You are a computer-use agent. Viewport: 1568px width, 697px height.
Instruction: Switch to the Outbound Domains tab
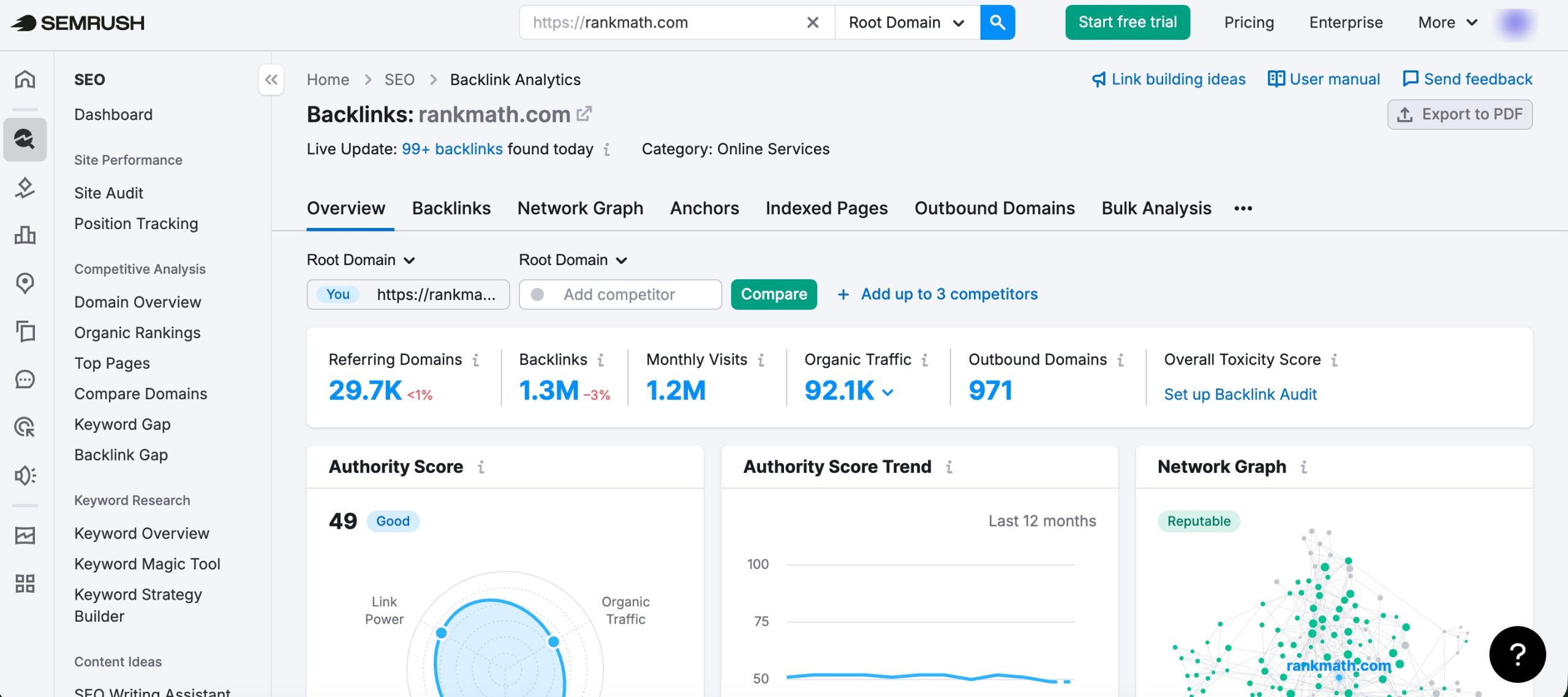995,209
